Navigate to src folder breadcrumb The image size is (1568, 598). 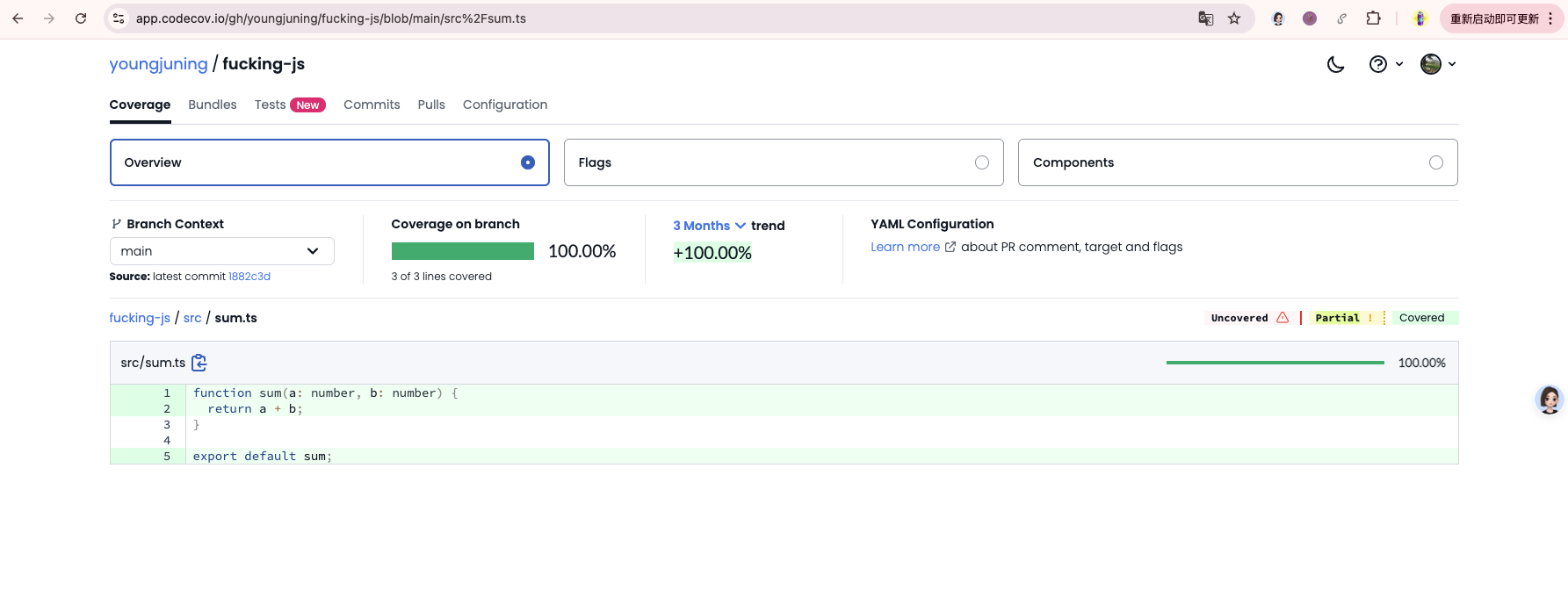192,318
